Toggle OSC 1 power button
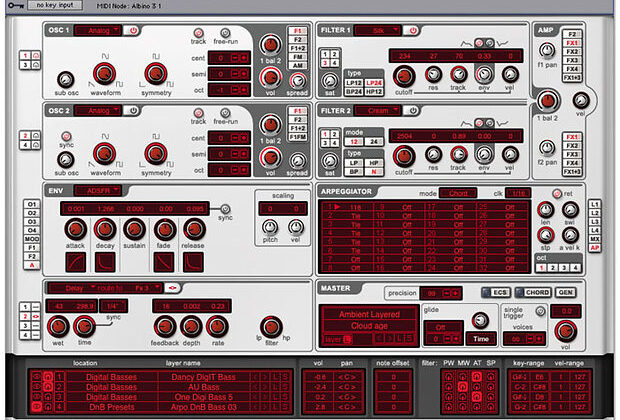 (x=133, y=30)
